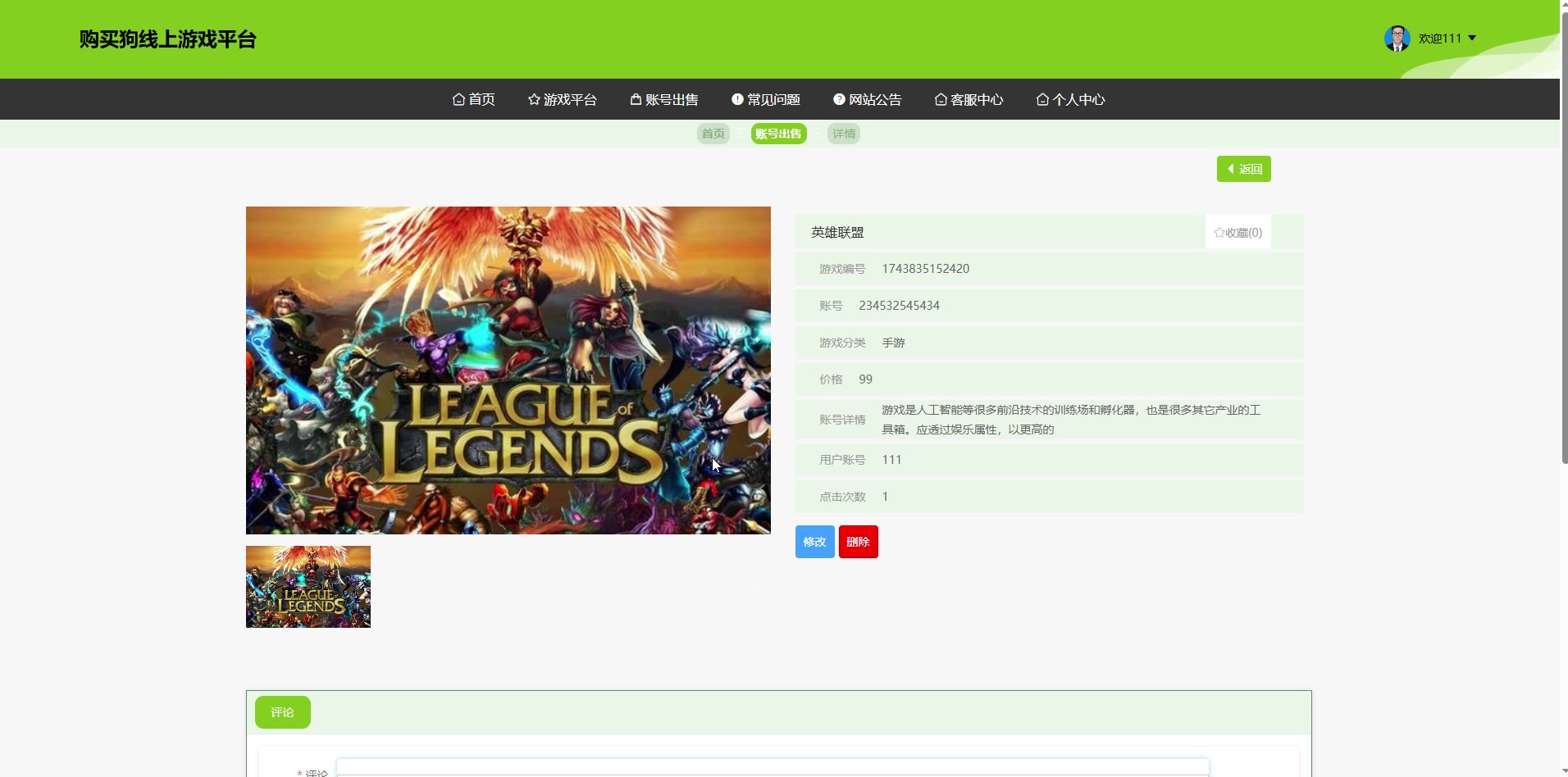Click the 游戏分类 field label

[842, 343]
